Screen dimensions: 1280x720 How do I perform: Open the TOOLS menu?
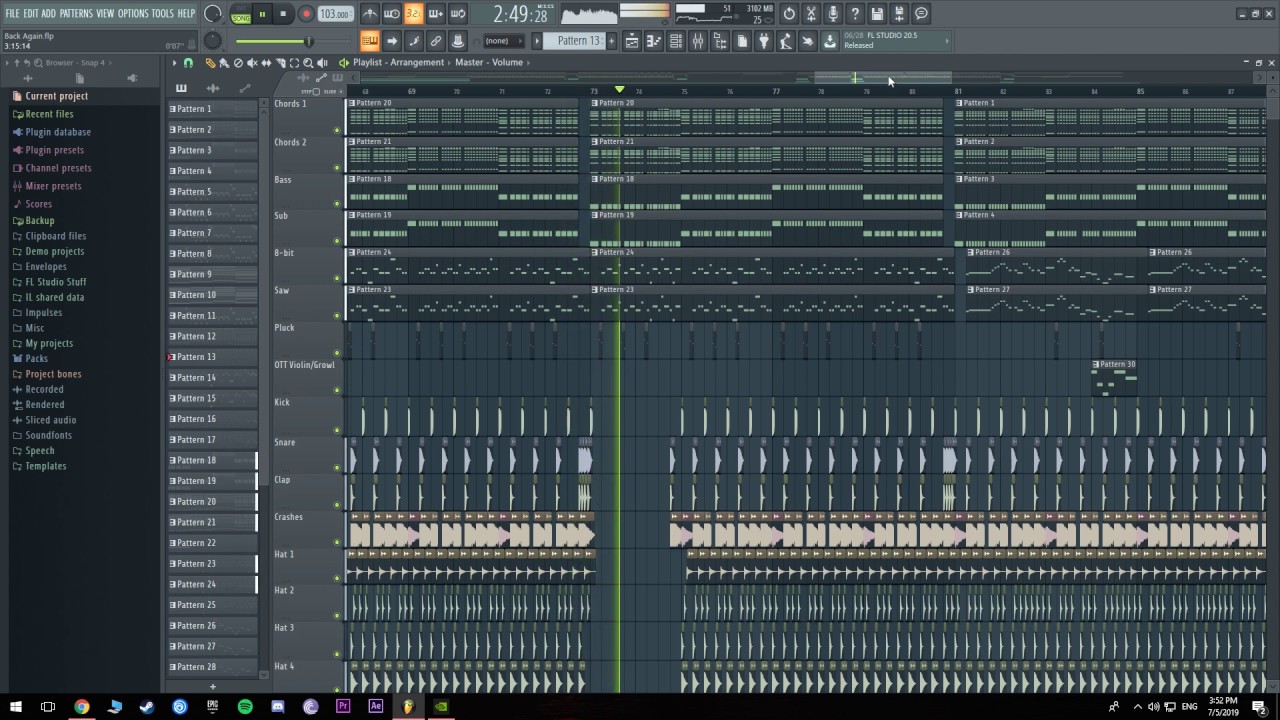tap(162, 13)
